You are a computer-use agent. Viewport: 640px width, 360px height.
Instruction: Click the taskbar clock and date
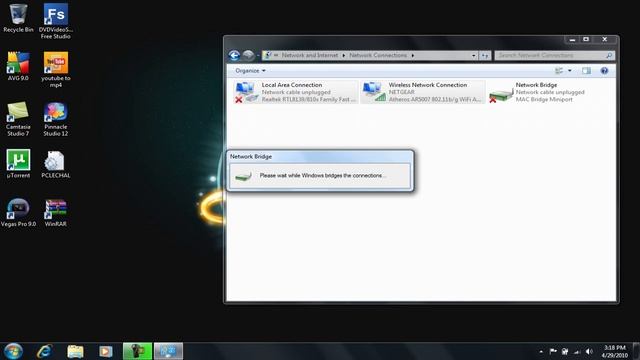coord(614,351)
